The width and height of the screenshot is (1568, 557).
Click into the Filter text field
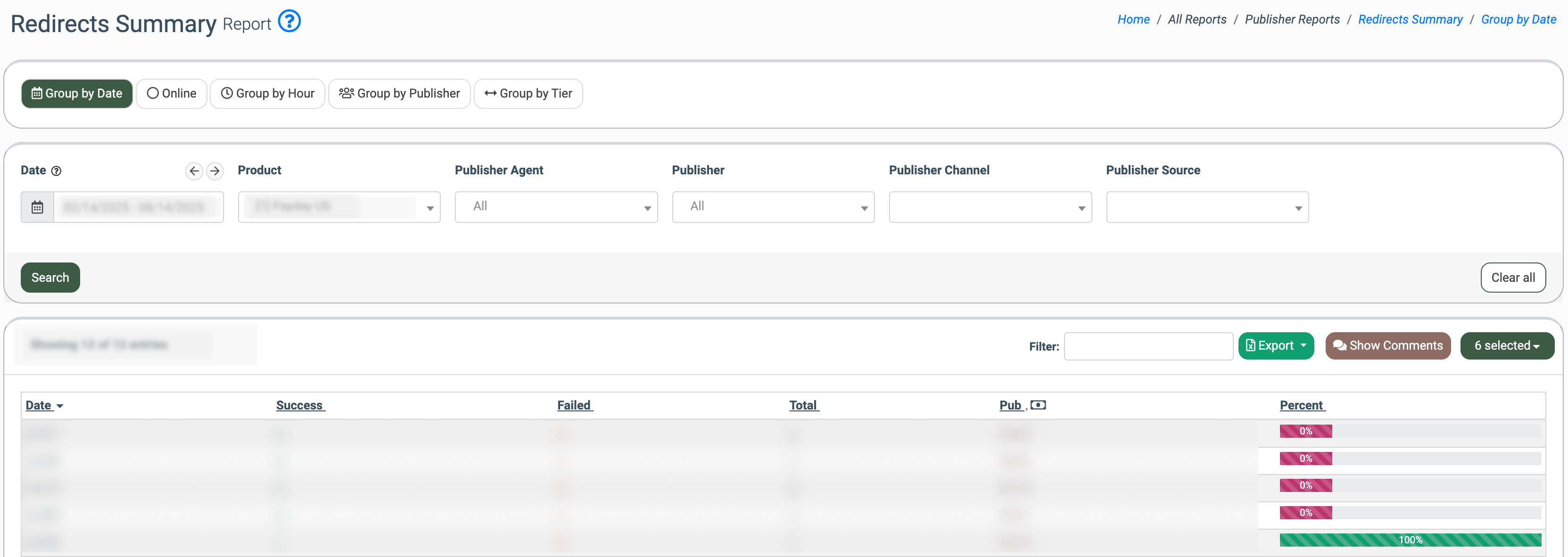click(1148, 346)
